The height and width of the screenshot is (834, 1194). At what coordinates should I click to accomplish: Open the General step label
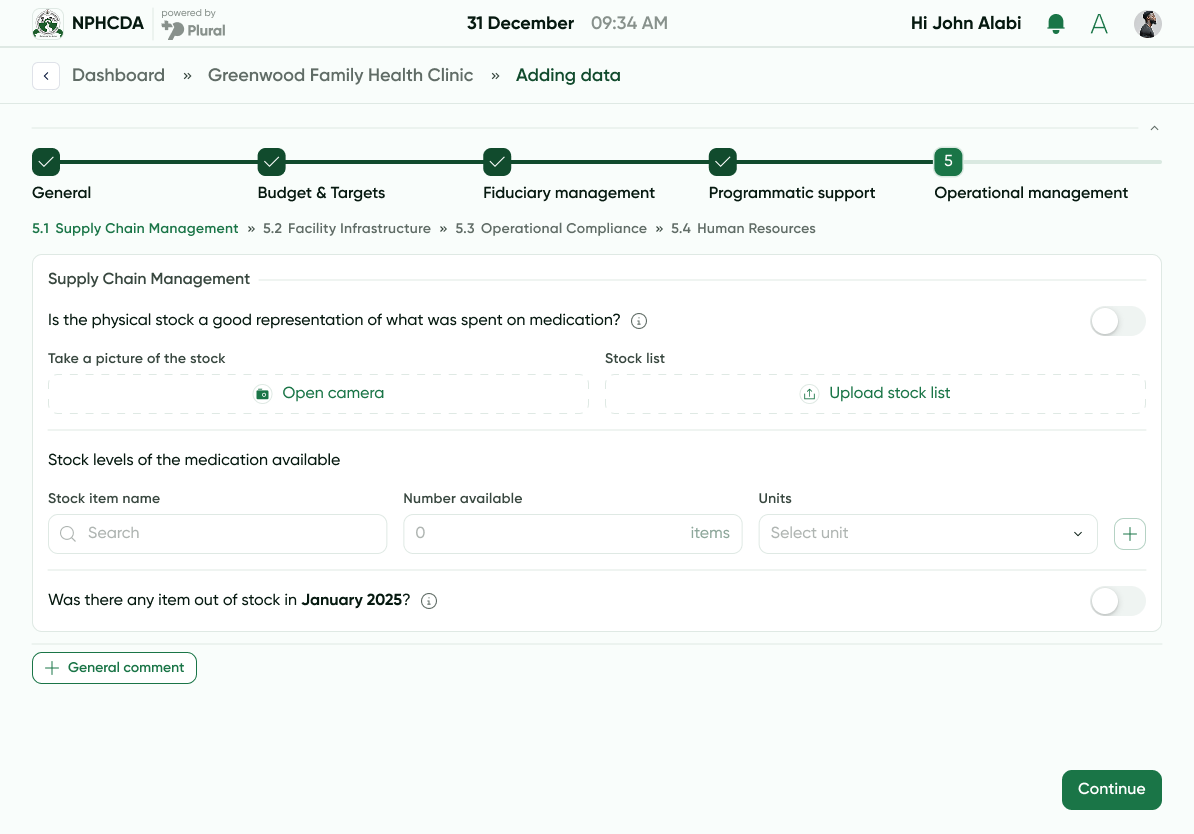click(x=62, y=193)
